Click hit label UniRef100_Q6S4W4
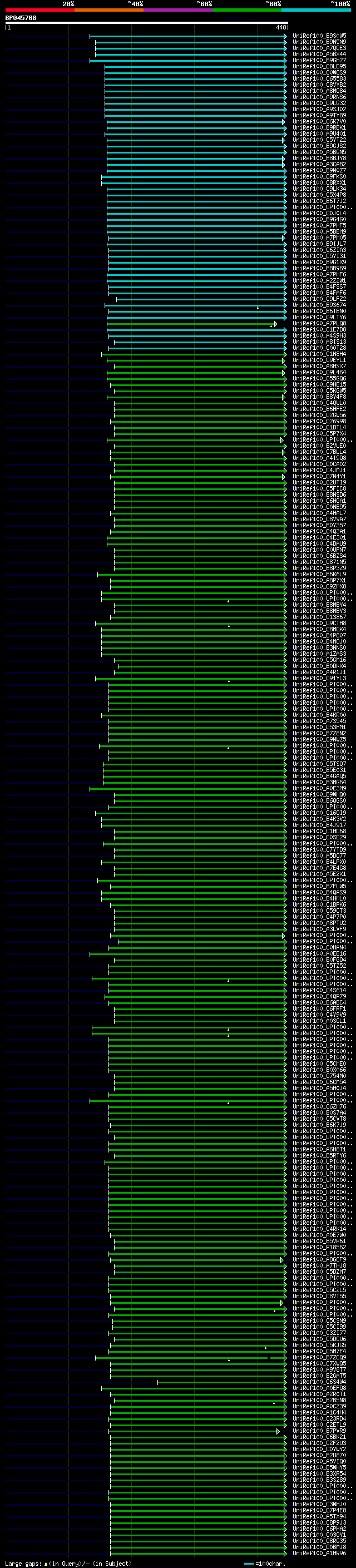This screenshot has width=356, height=1568. coord(319,1382)
